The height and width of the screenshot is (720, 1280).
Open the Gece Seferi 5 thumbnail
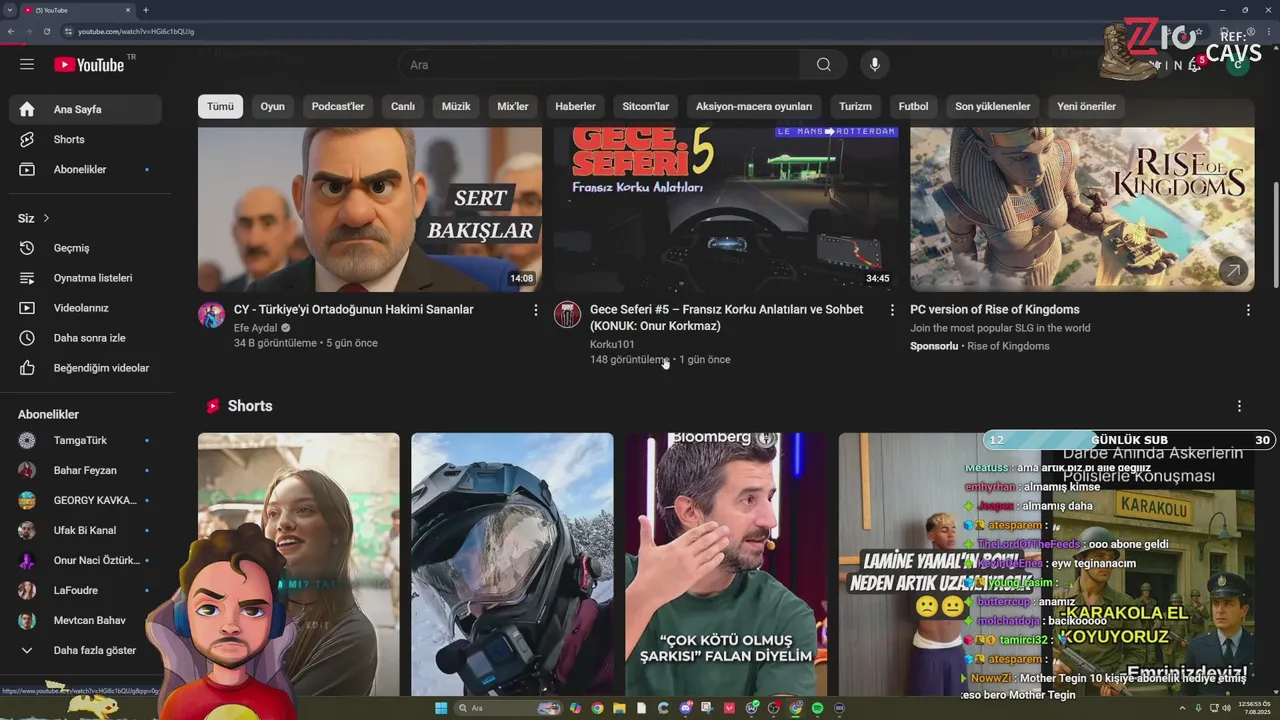click(726, 209)
